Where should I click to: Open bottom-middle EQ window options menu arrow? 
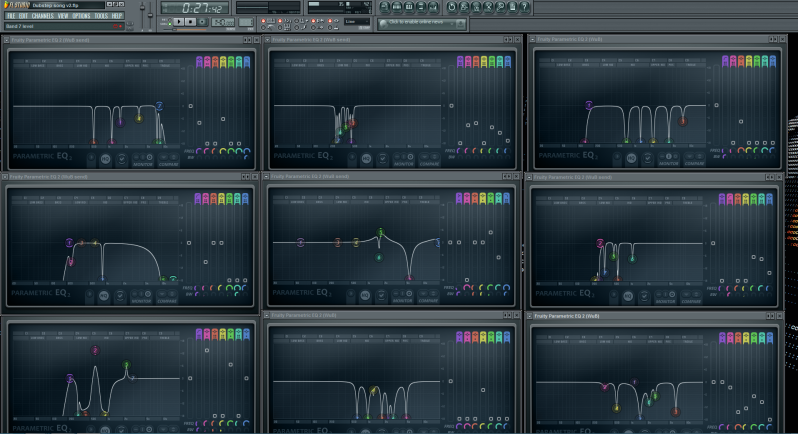click(x=266, y=315)
